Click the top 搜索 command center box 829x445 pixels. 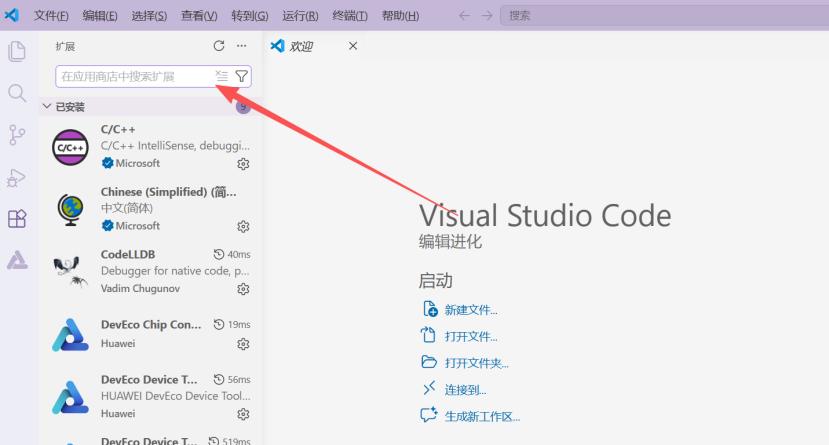(665, 16)
